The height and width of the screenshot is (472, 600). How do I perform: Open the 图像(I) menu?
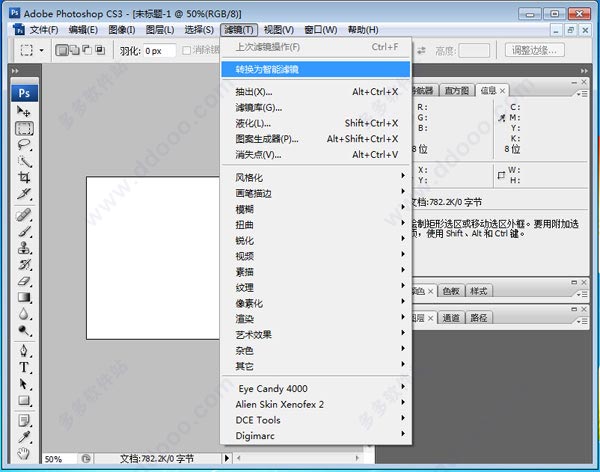[122, 30]
